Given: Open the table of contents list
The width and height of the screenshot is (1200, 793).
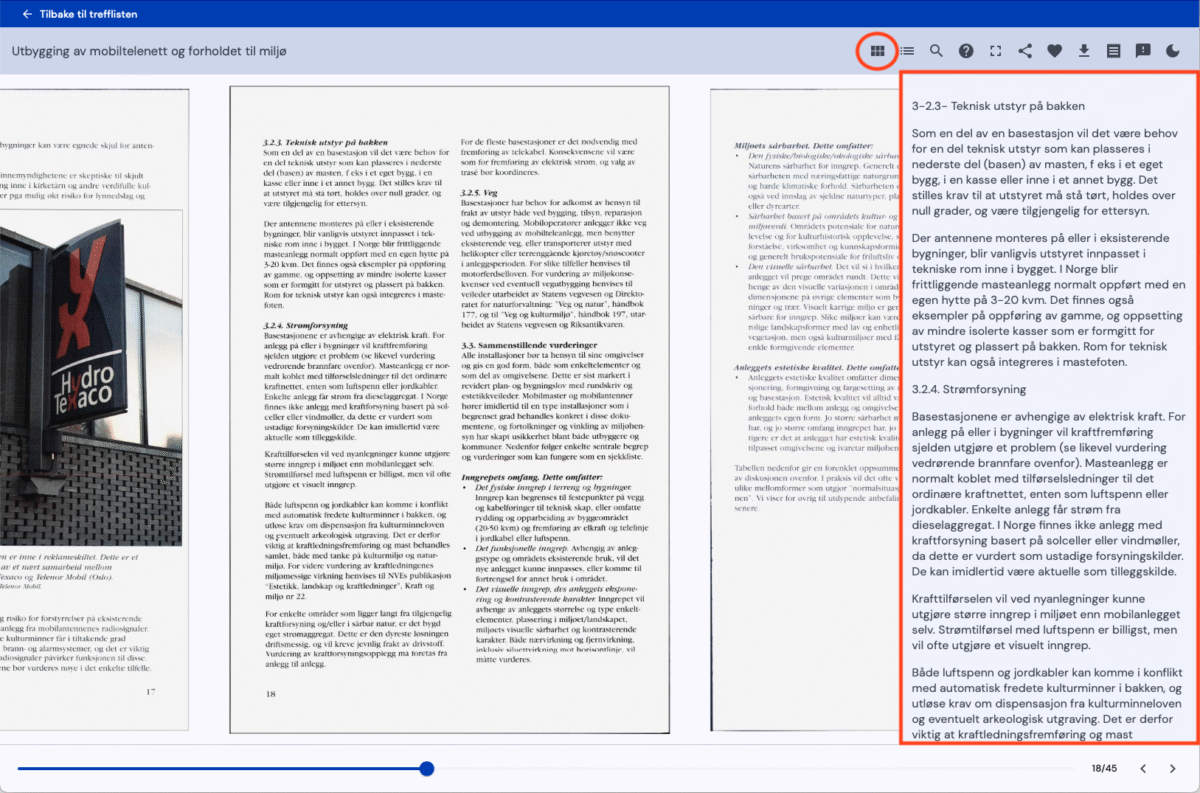Looking at the screenshot, I should point(907,51).
